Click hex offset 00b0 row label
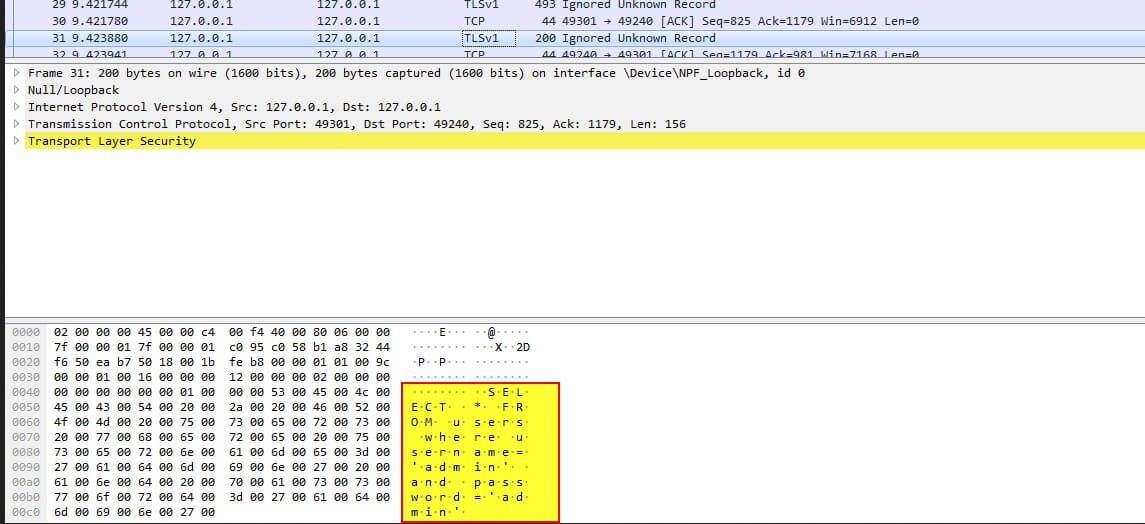Image resolution: width=1145 pixels, height=524 pixels. click(25, 497)
